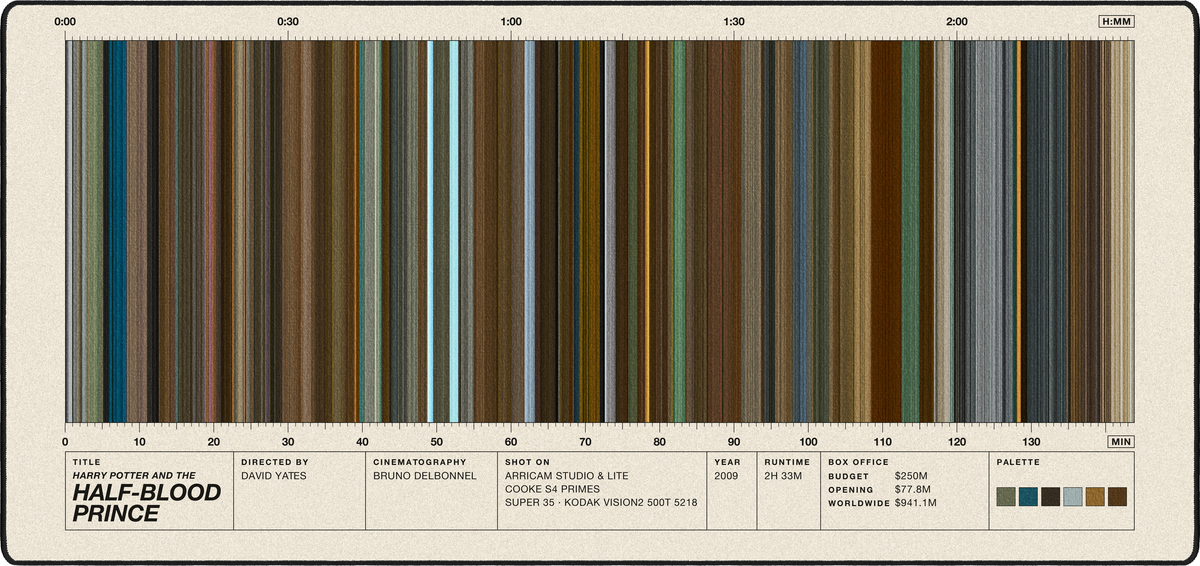Choose the pale blue-gray palette swatch

pos(1073,496)
